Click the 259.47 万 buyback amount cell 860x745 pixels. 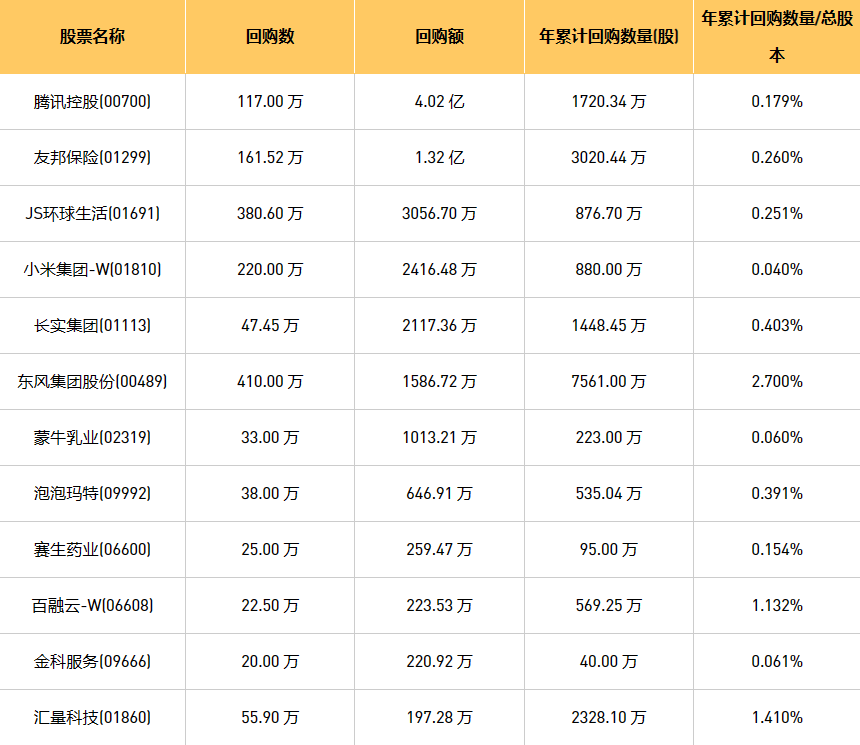tap(439, 549)
